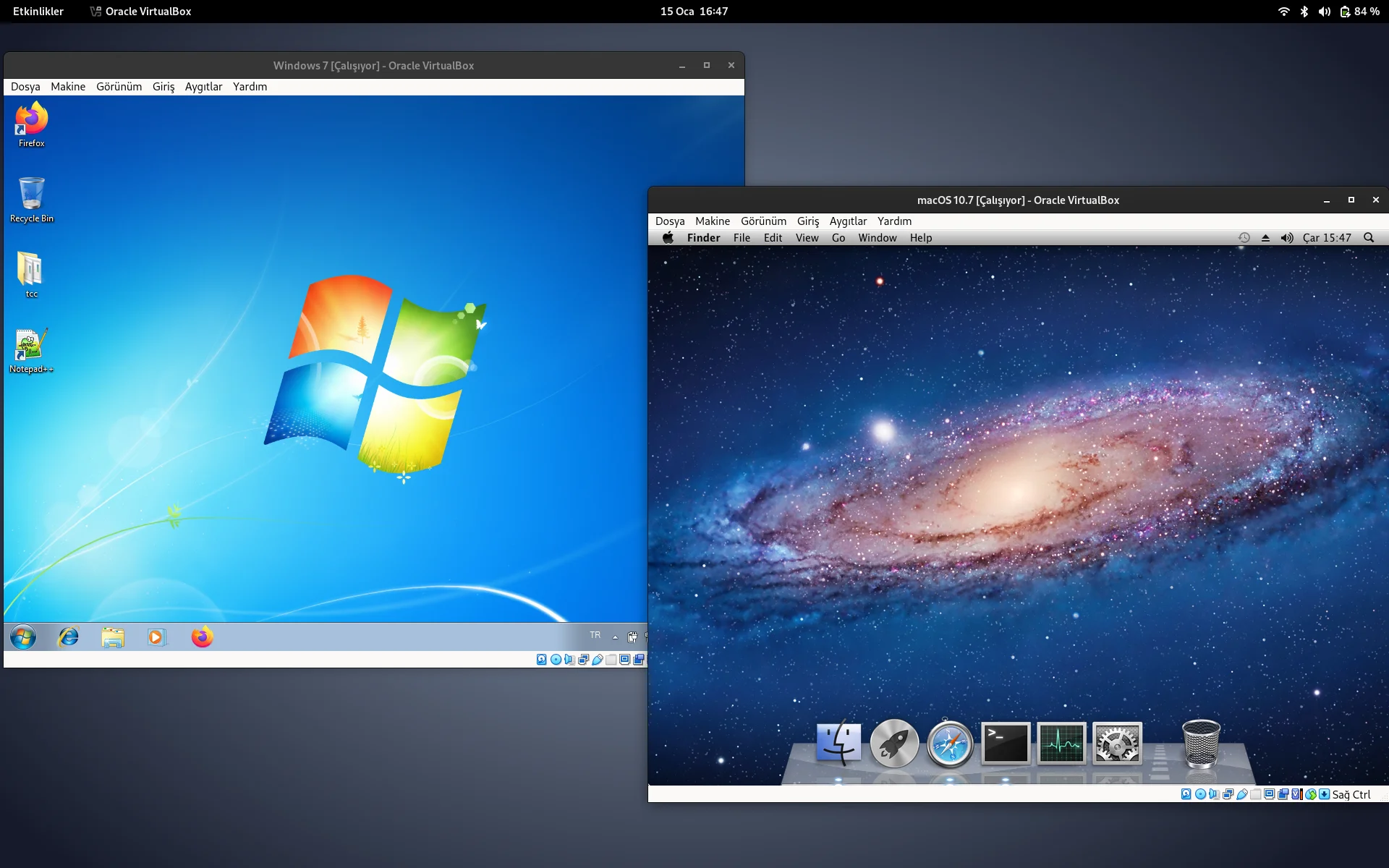
Task: Click network indicator in macOS VM status bar
Action: point(1228,794)
